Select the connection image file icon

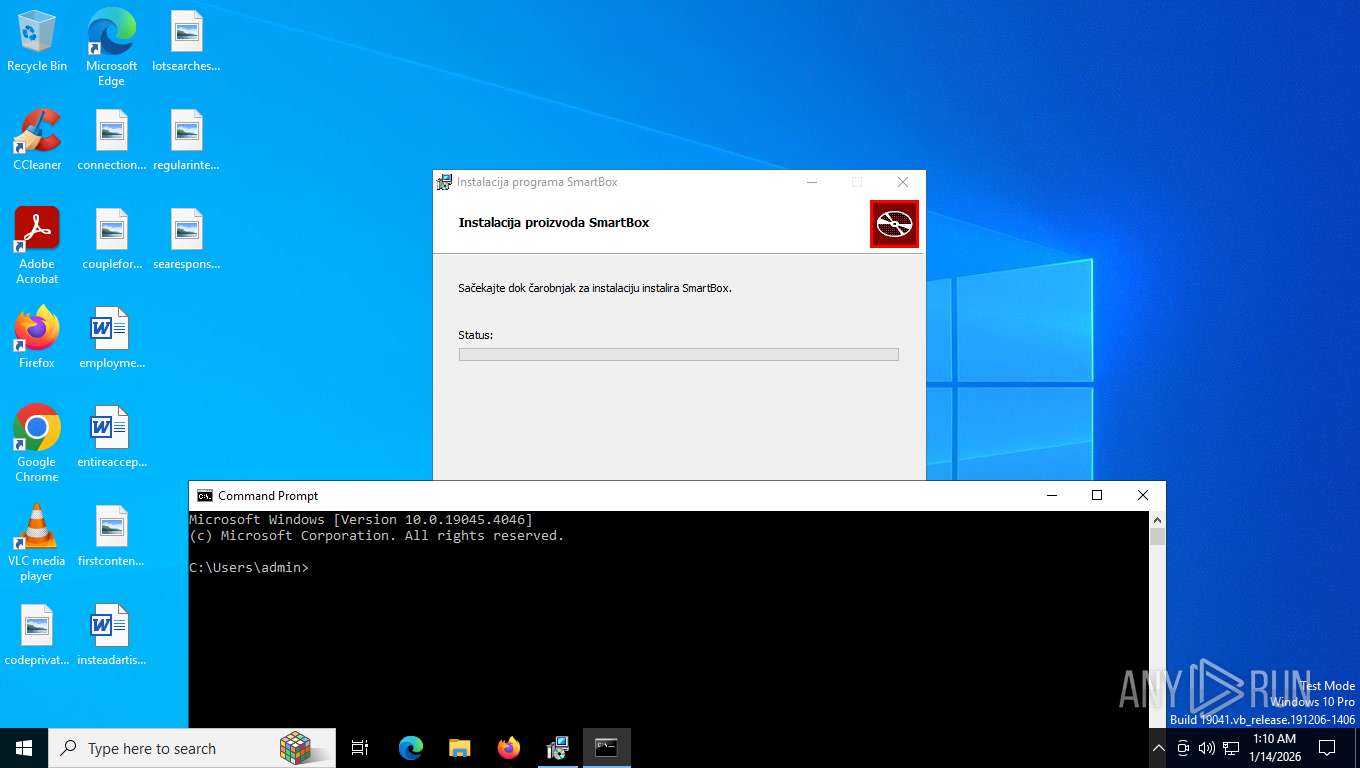coord(111,140)
